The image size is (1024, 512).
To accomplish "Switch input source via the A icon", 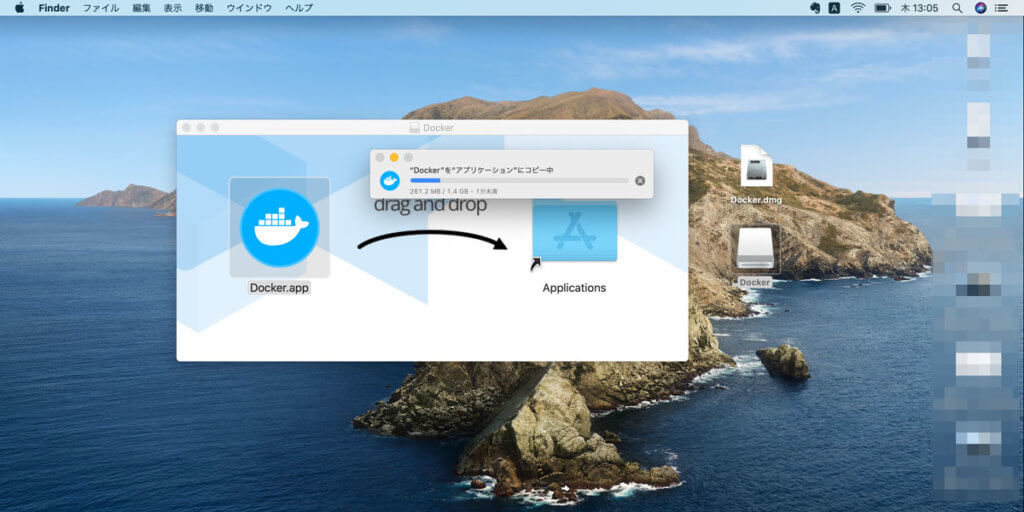I will click(835, 8).
